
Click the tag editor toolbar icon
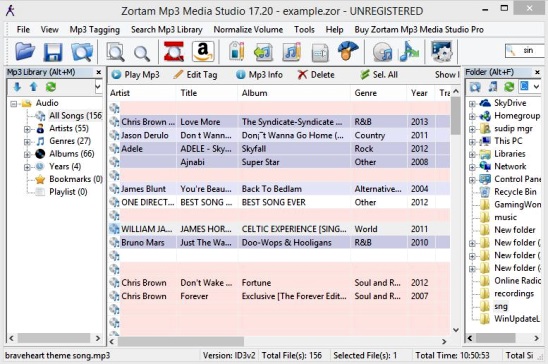click(x=237, y=52)
